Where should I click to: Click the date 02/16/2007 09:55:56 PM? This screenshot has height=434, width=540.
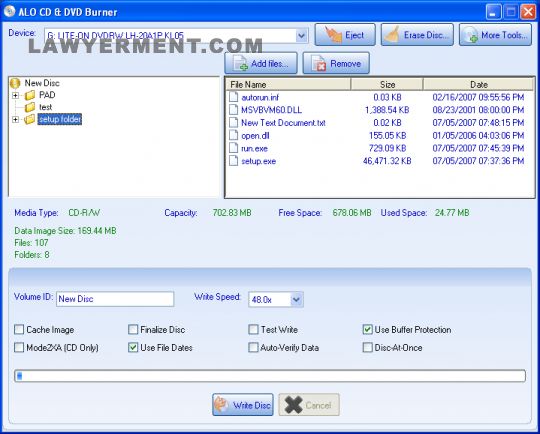[478, 97]
